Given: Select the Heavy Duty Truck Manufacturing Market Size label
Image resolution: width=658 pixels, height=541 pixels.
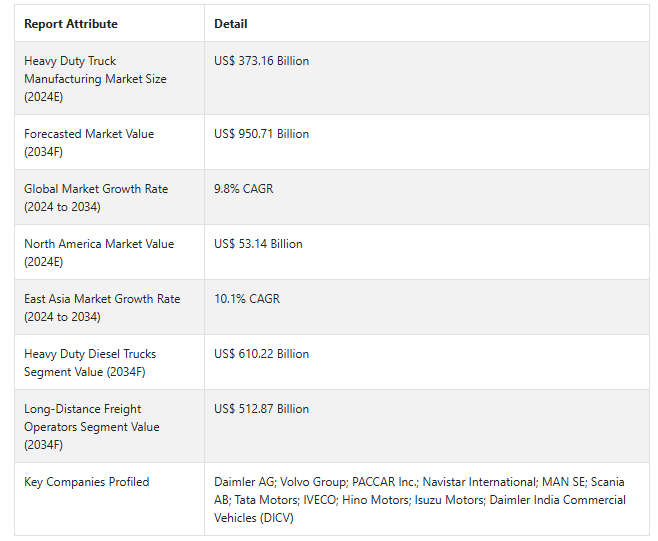Looking at the screenshot, I should coord(95,78).
